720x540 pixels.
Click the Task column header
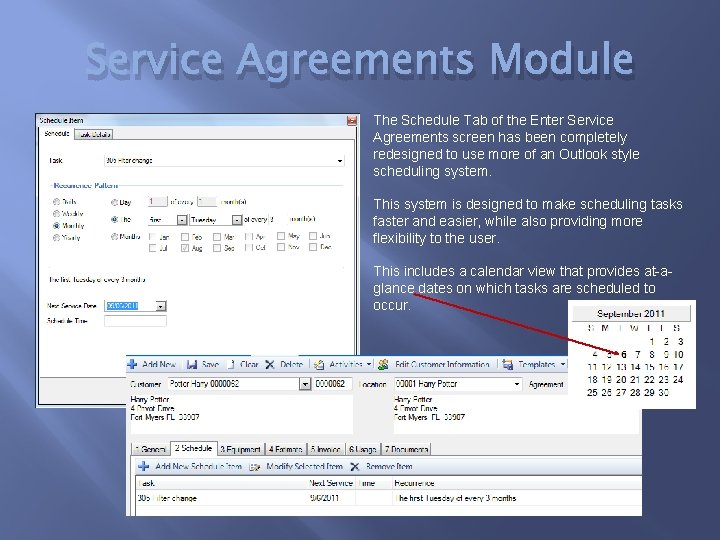click(x=222, y=484)
